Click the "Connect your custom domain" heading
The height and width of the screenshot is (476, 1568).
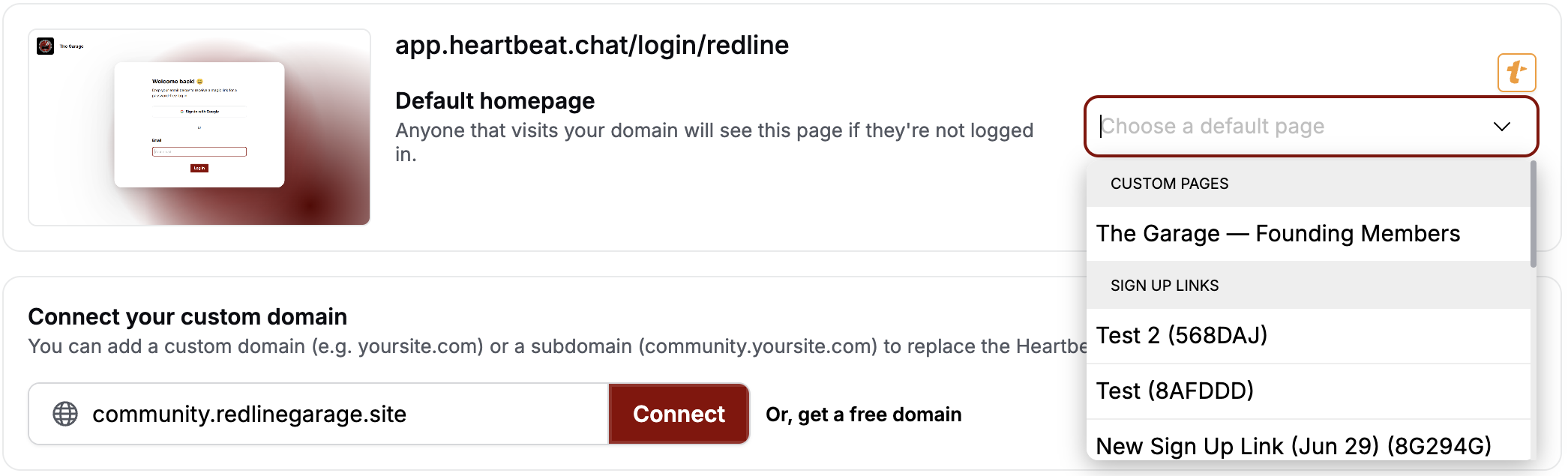pos(187,316)
